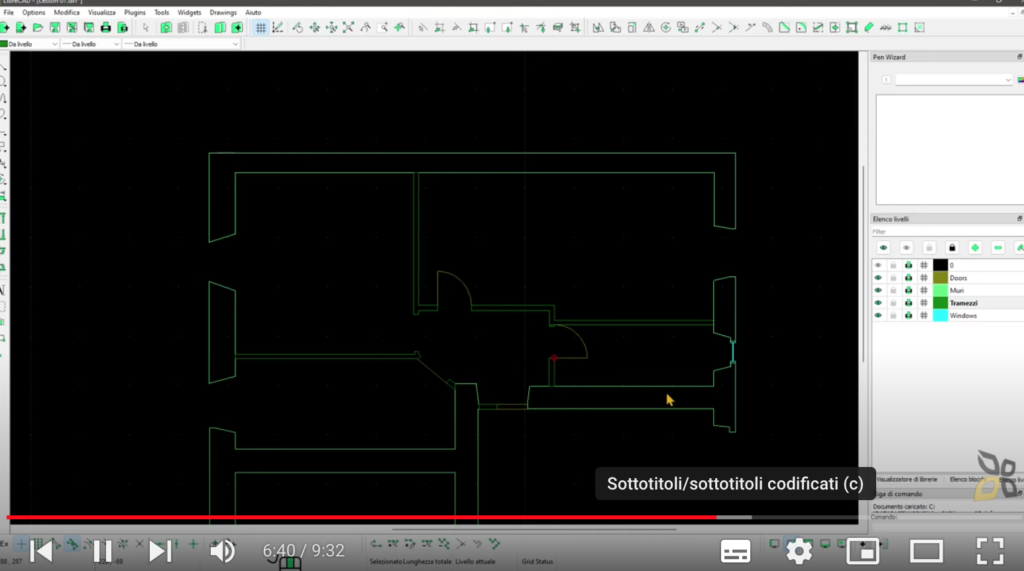Hide the Tramezzi layer
Viewport: 1024px width, 571px height.
pos(878,302)
